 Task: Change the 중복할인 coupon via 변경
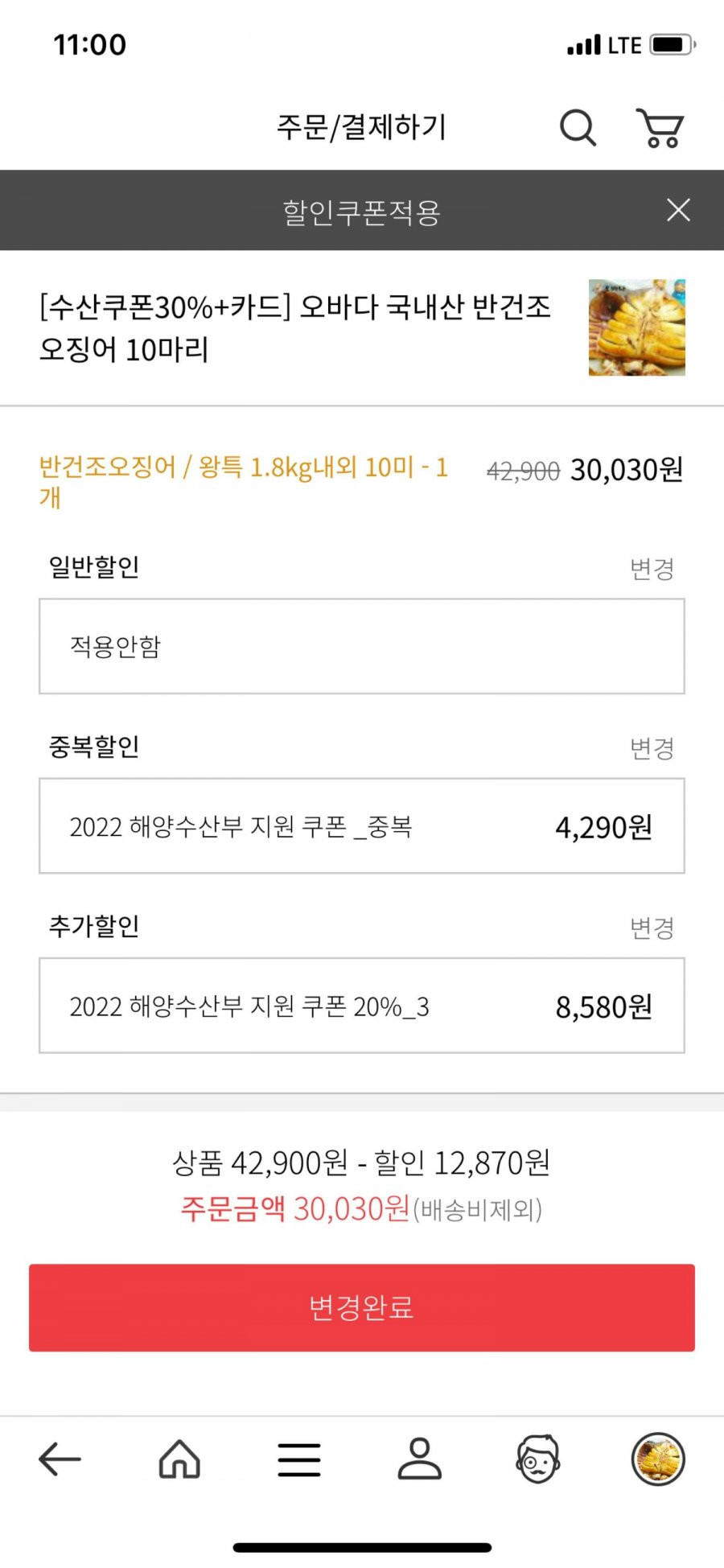652,748
